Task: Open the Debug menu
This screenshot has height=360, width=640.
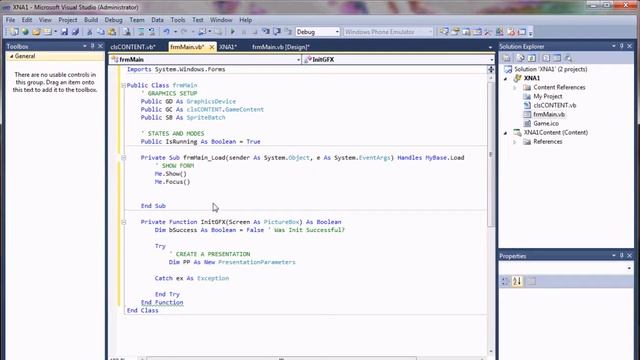Action: (113, 20)
